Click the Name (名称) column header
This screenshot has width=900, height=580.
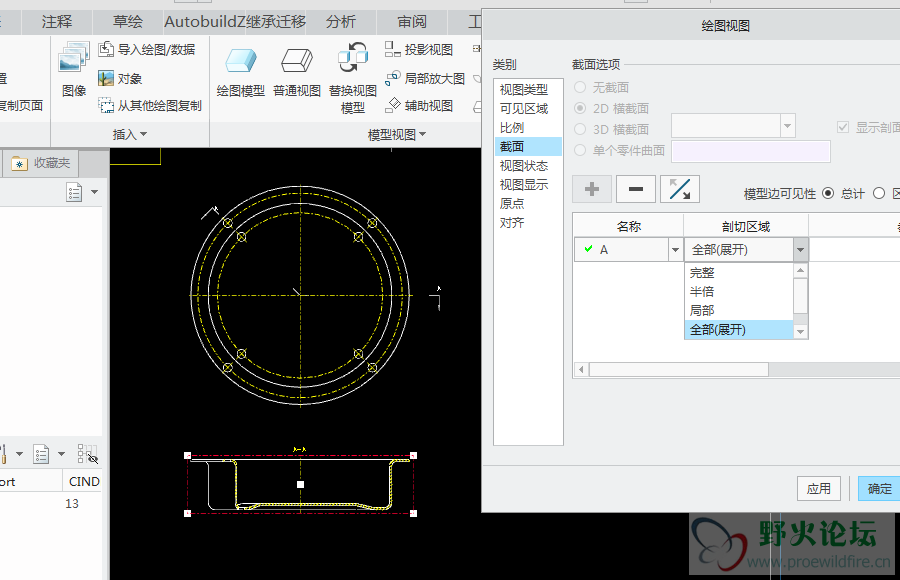pos(629,226)
